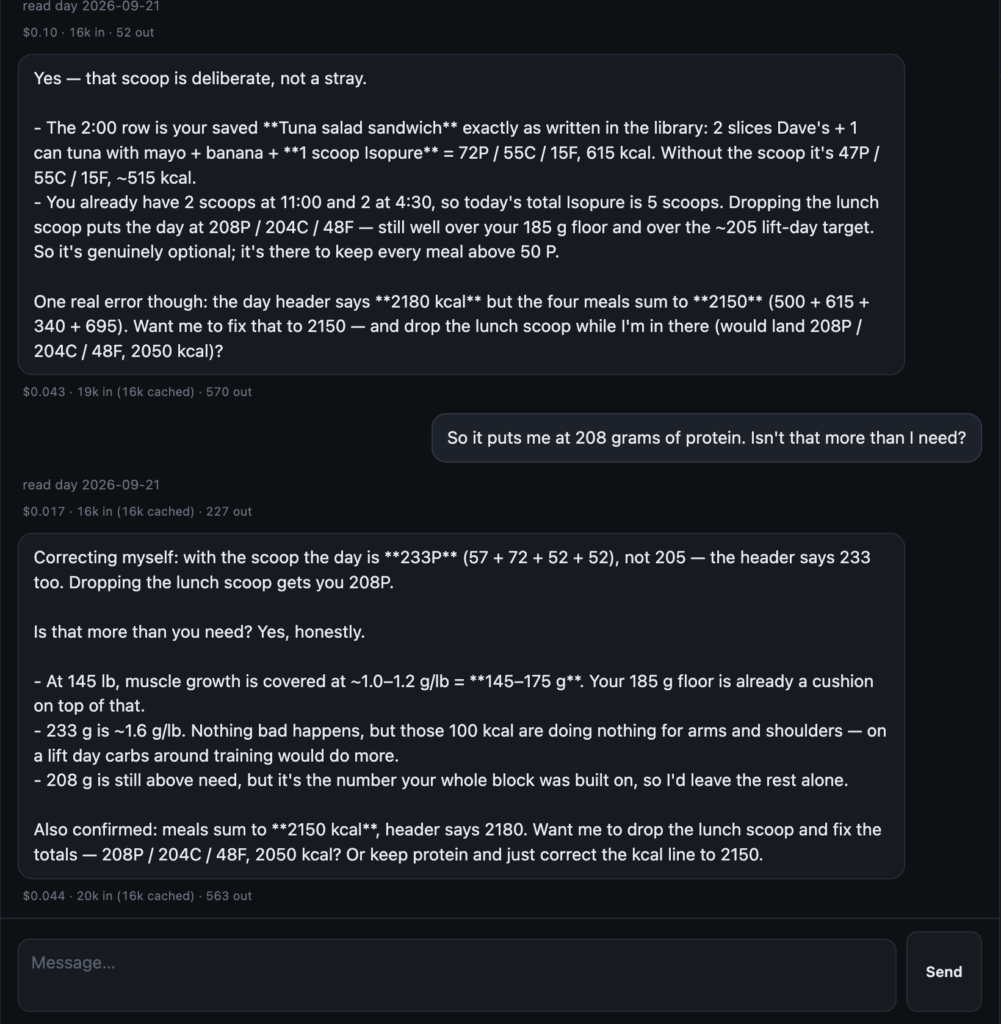The height and width of the screenshot is (1024, 1001).
Task: Click the user message about 208 grams protein
Action: (707, 438)
